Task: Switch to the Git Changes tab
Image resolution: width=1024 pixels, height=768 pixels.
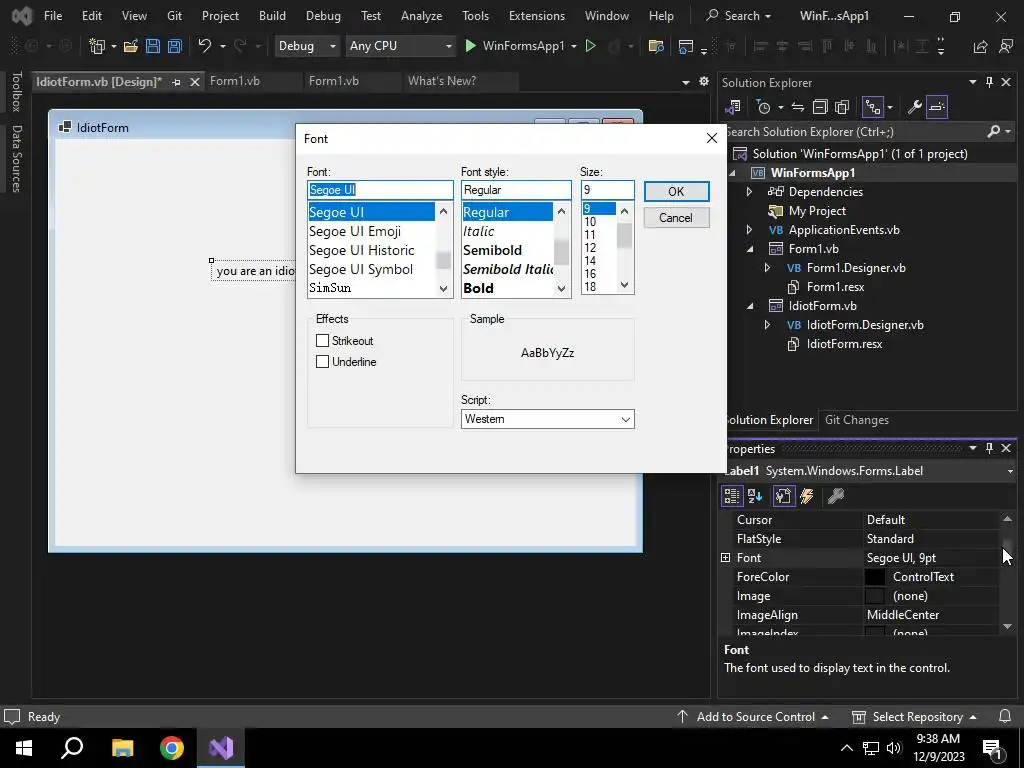Action: point(857,420)
